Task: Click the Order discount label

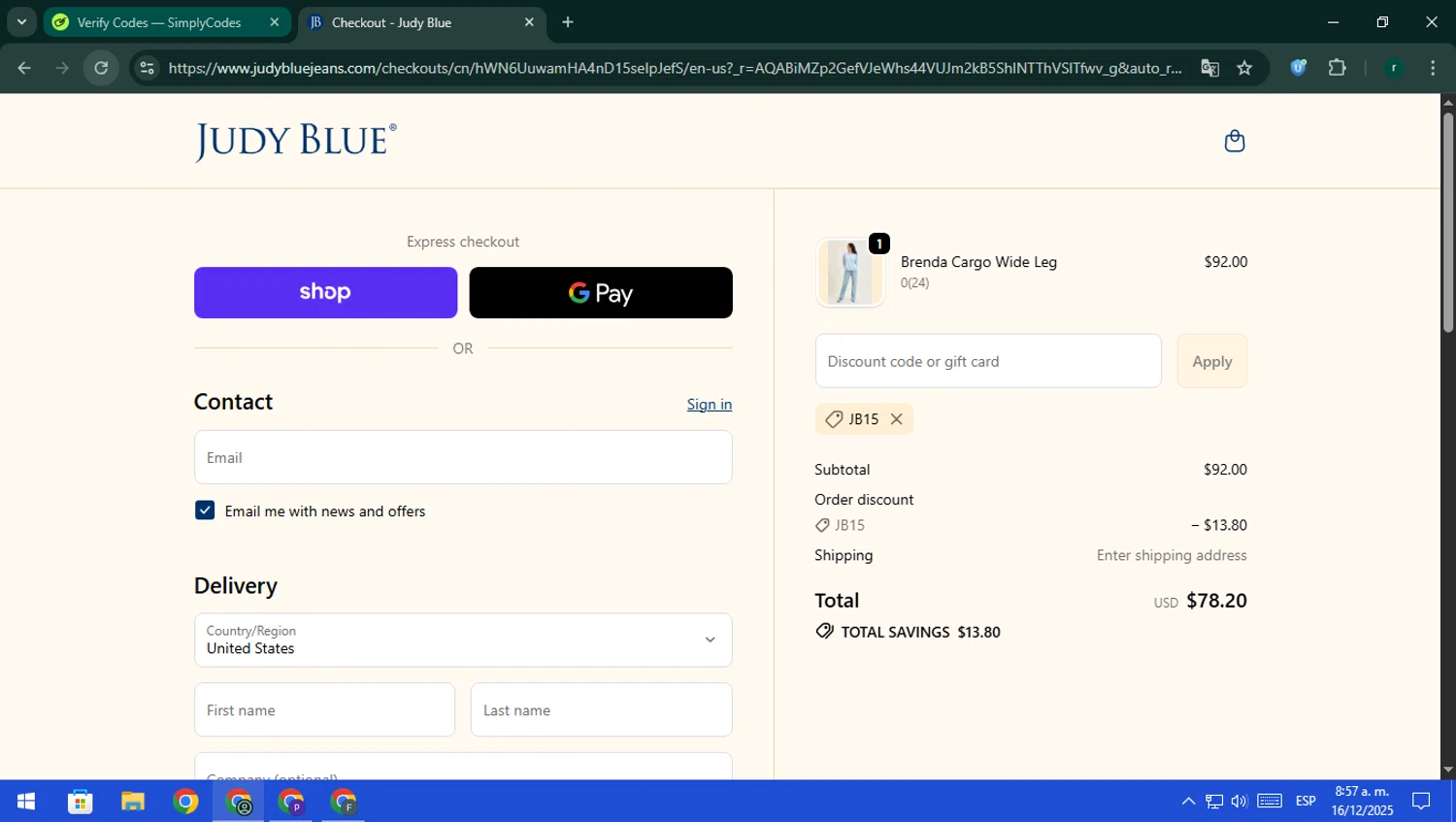Action: tap(864, 500)
